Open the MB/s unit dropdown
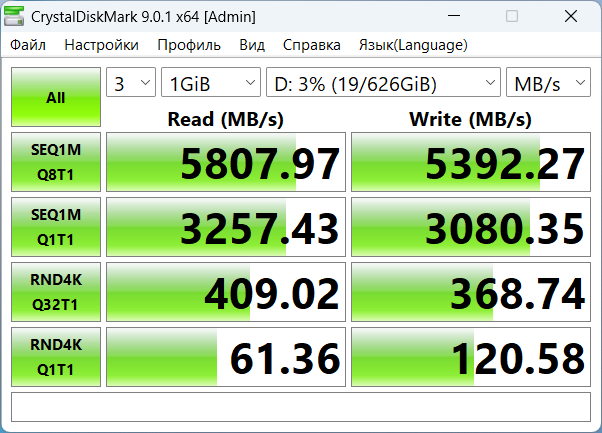The width and height of the screenshot is (602, 433). [x=548, y=83]
